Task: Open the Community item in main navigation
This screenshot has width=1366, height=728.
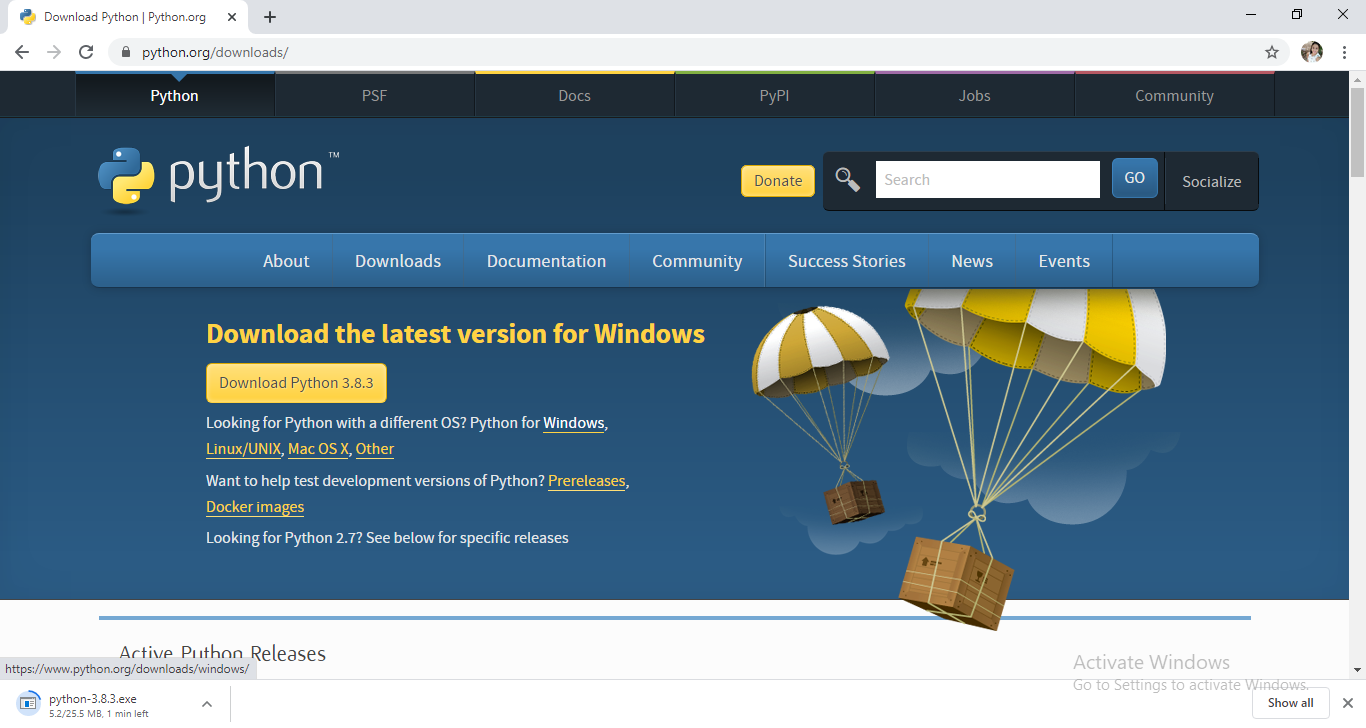Action: [697, 261]
